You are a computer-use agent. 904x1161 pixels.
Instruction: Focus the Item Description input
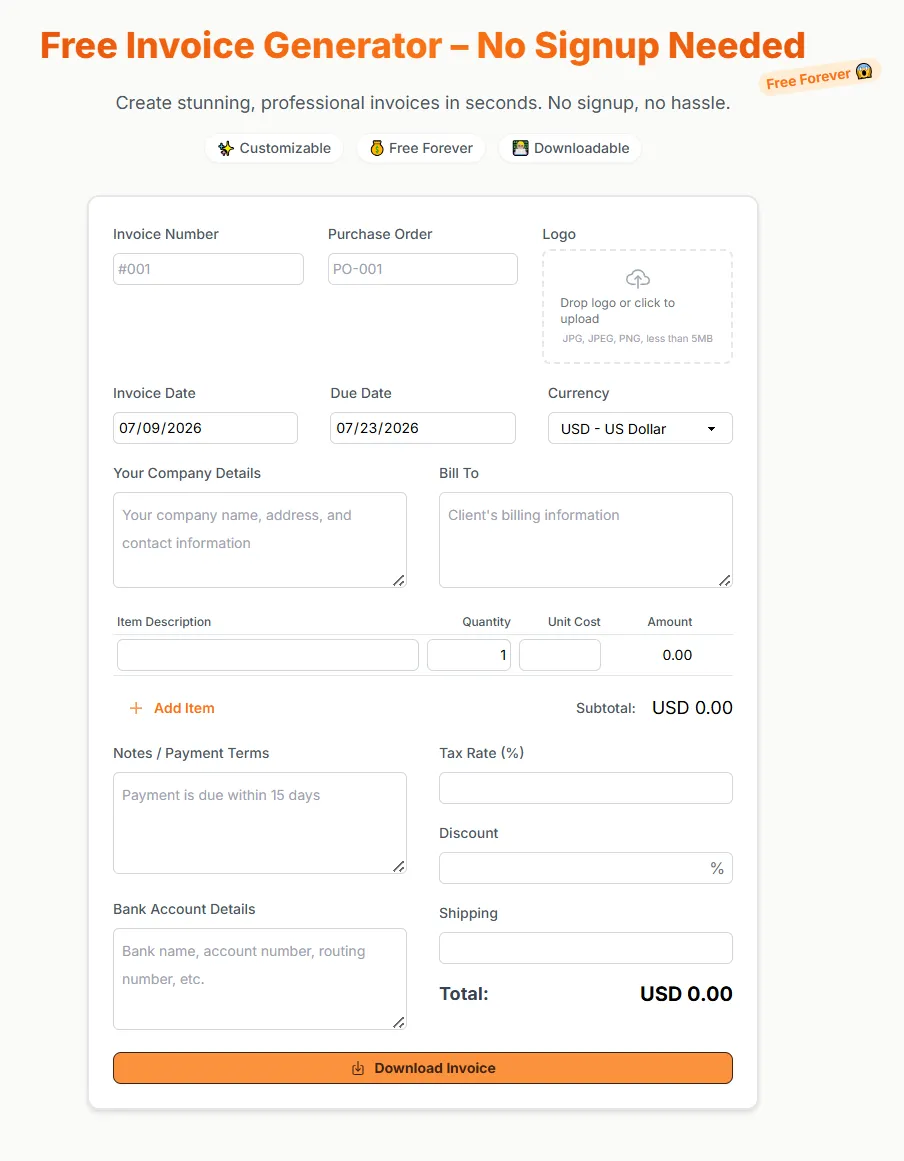[x=267, y=655]
